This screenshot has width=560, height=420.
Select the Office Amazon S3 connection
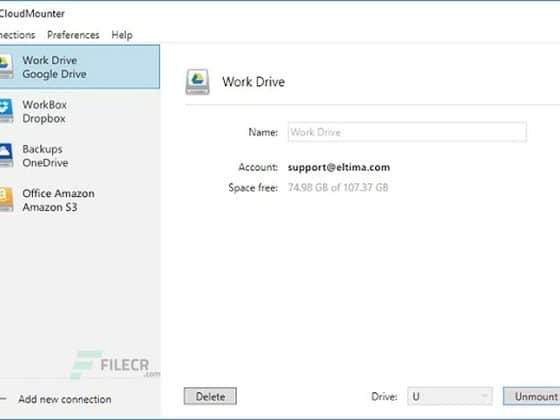pyautogui.click(x=80, y=200)
